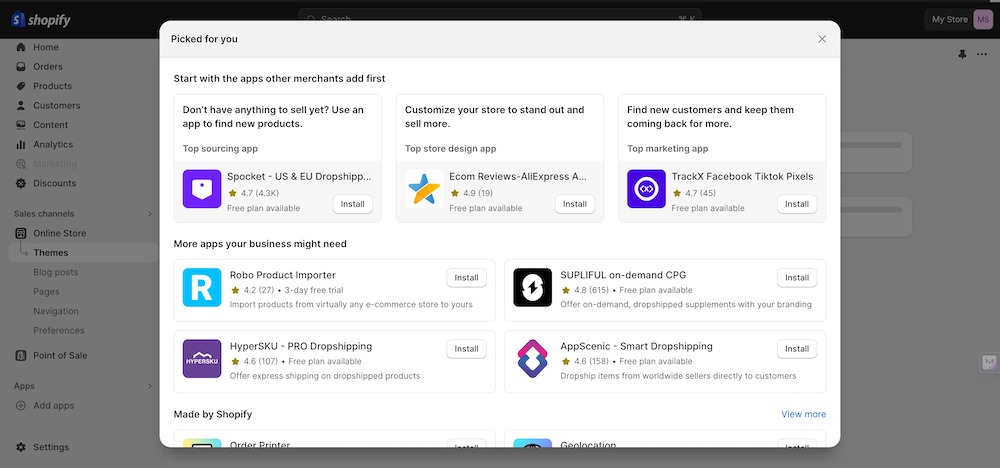Install Ecom Reviews-AliExpress app

[575, 204]
